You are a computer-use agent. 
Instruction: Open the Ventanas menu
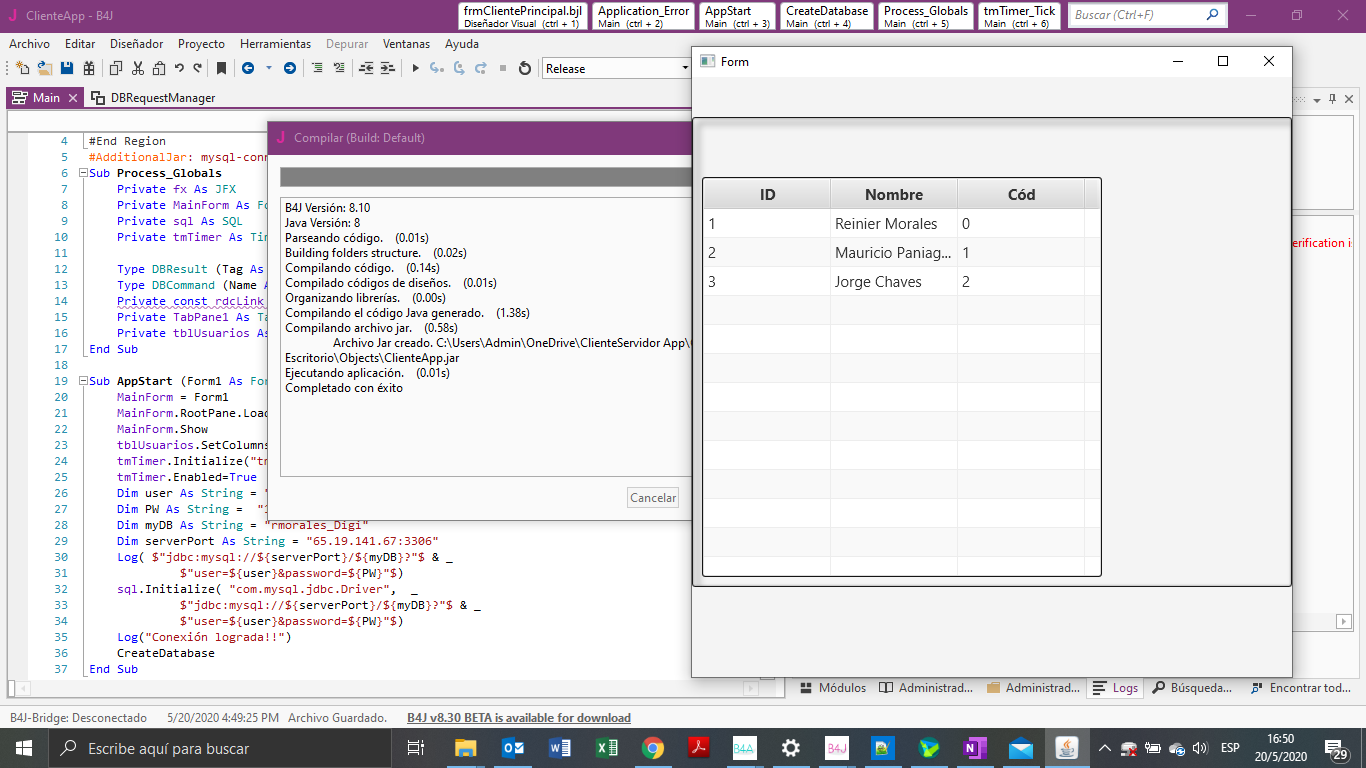pyautogui.click(x=406, y=44)
